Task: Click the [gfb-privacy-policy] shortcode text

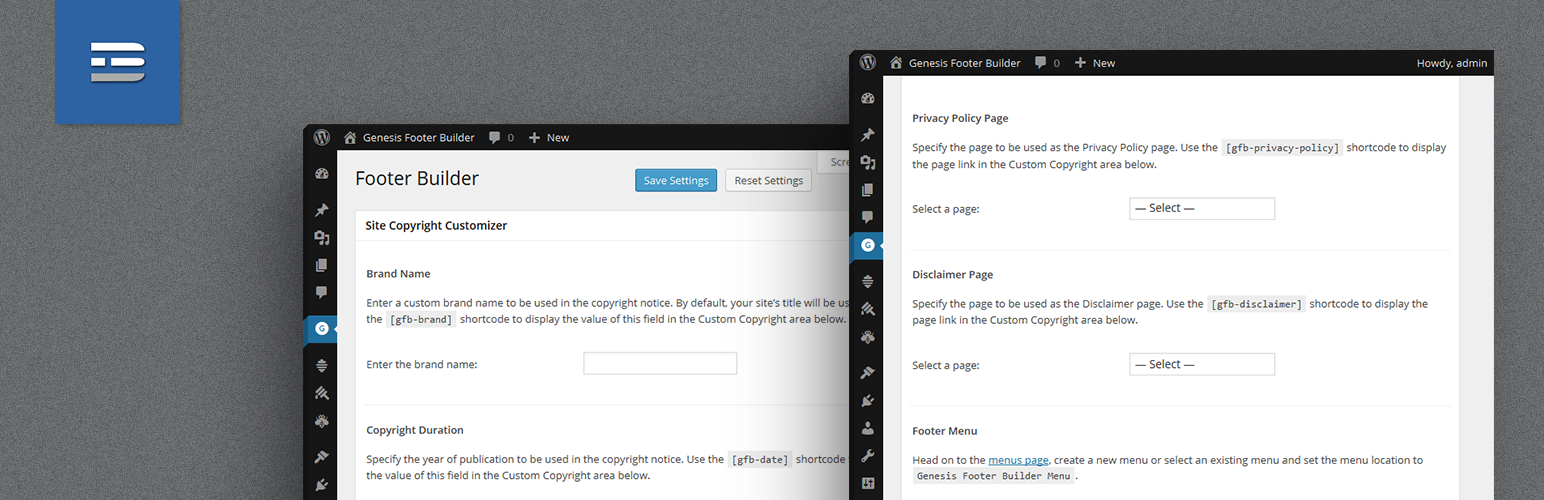Action: (1282, 147)
